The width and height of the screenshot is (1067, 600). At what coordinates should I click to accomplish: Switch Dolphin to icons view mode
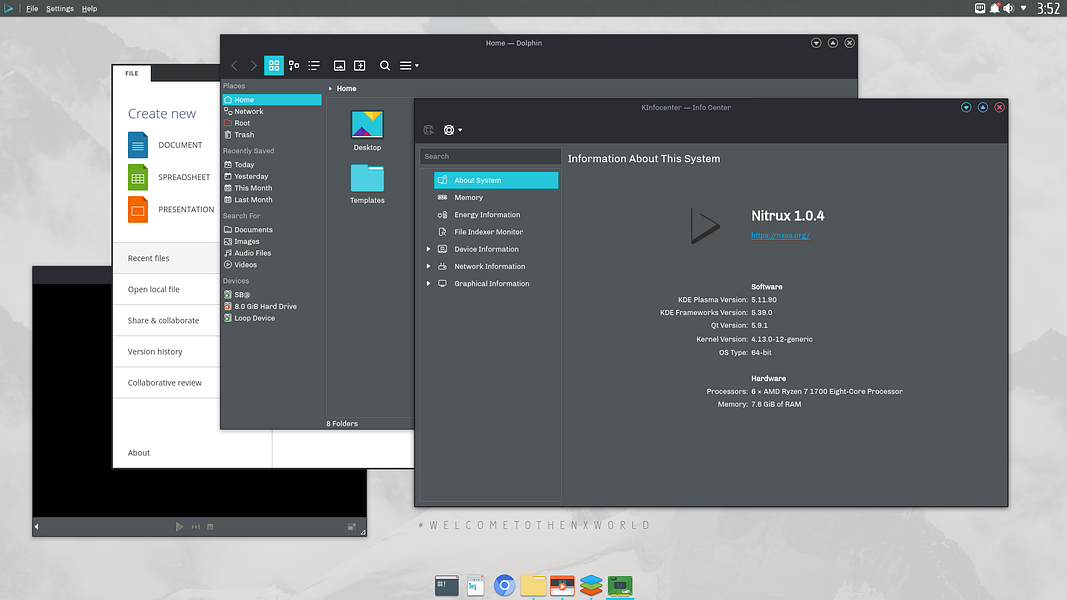click(274, 65)
